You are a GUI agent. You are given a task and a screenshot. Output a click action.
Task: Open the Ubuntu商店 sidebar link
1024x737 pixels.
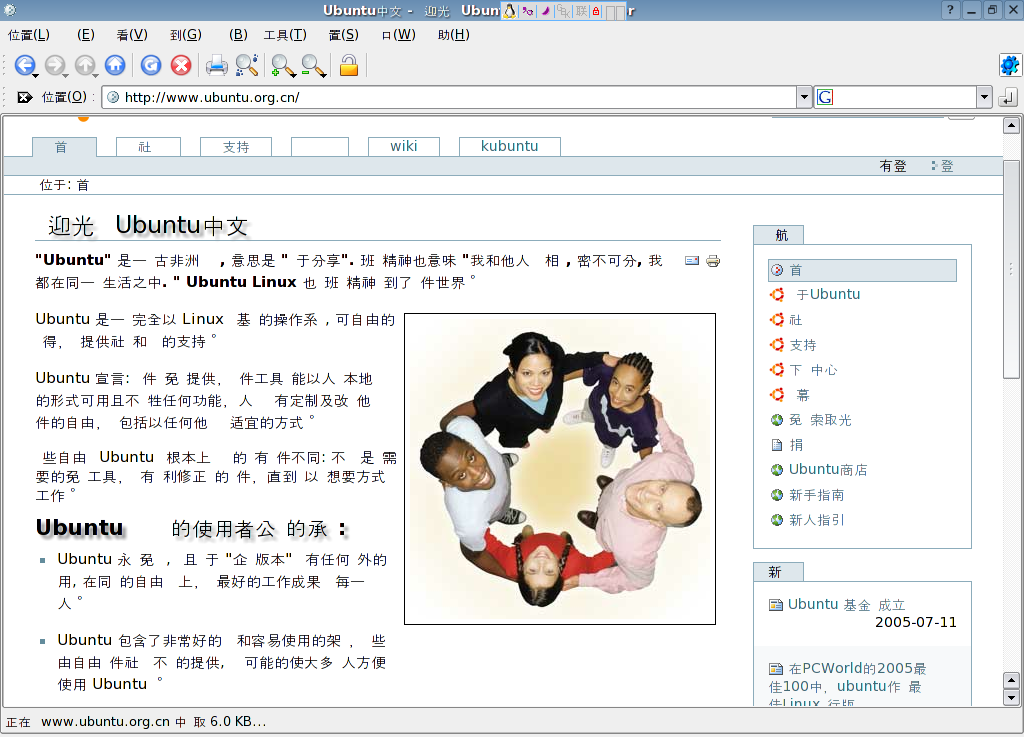pos(828,469)
